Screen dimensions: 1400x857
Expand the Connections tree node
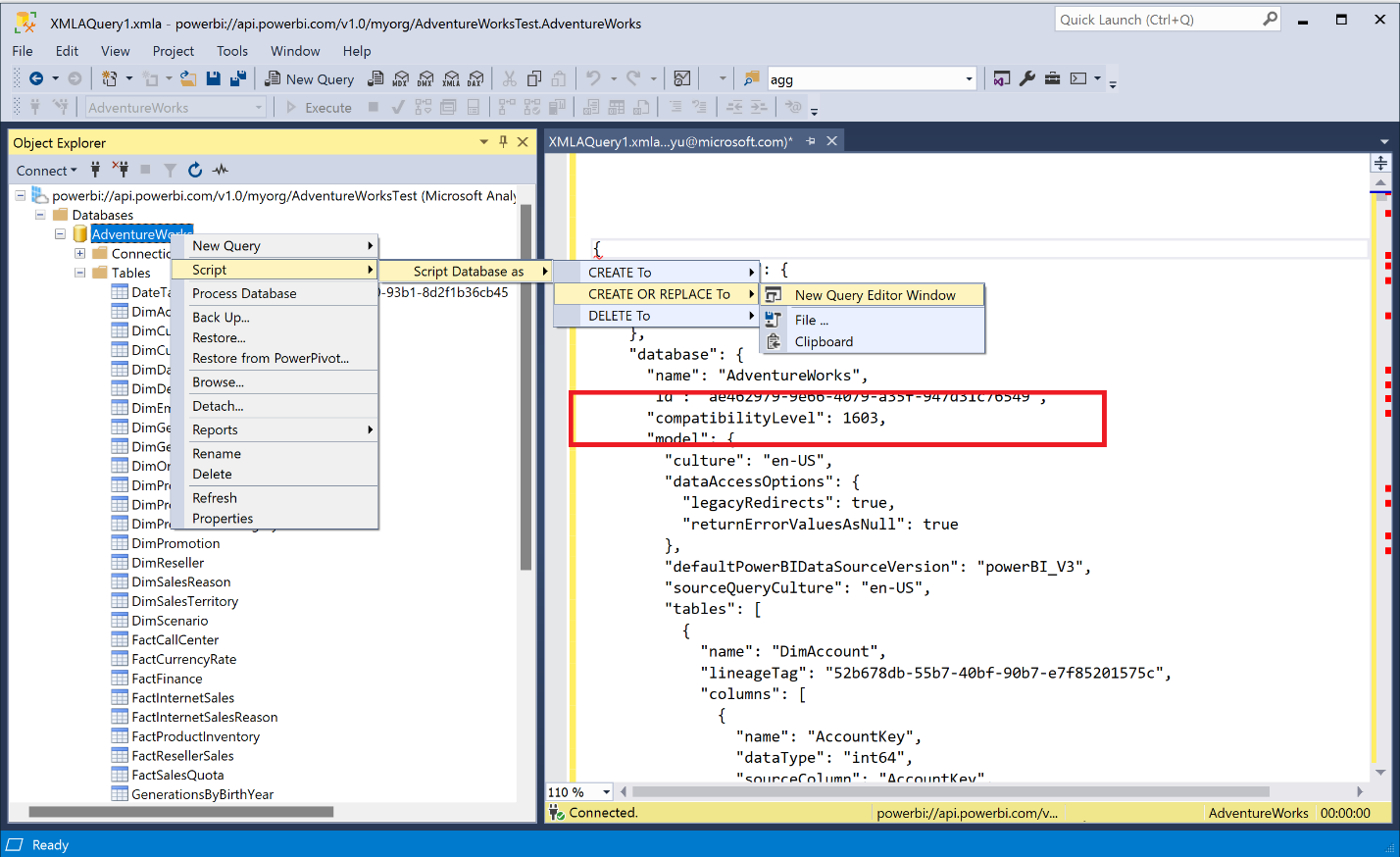pos(80,252)
